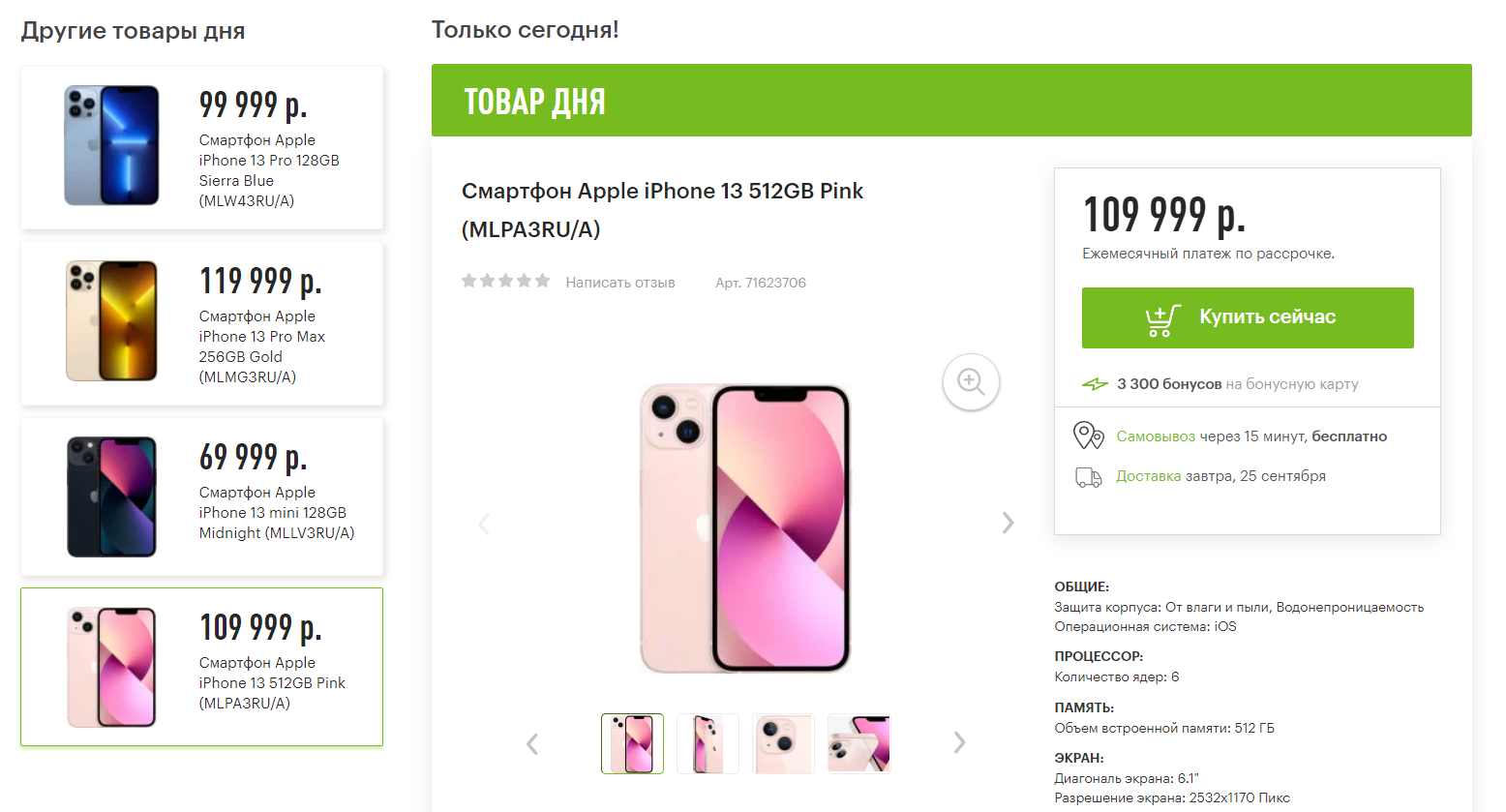
Task: Select fourth thumbnail of angled phone
Action: pyautogui.click(x=858, y=744)
